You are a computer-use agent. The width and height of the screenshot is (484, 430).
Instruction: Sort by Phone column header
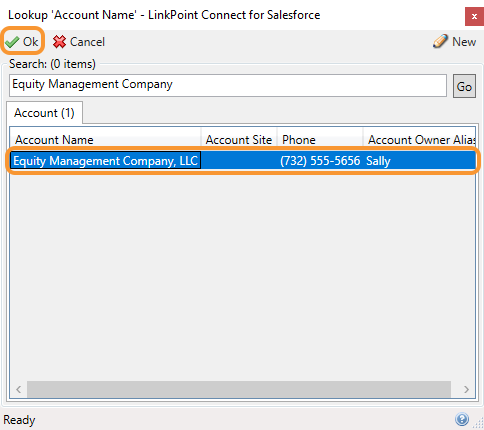click(320, 140)
